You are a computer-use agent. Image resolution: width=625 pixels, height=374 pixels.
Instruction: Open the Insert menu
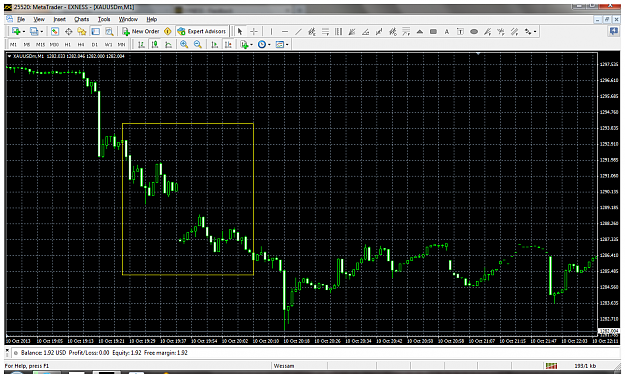(59, 19)
